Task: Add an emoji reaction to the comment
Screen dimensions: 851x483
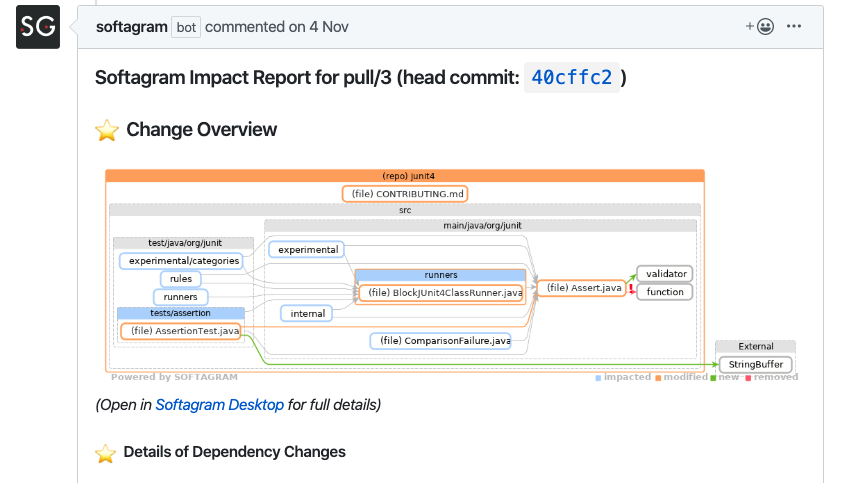Action: pos(759,27)
